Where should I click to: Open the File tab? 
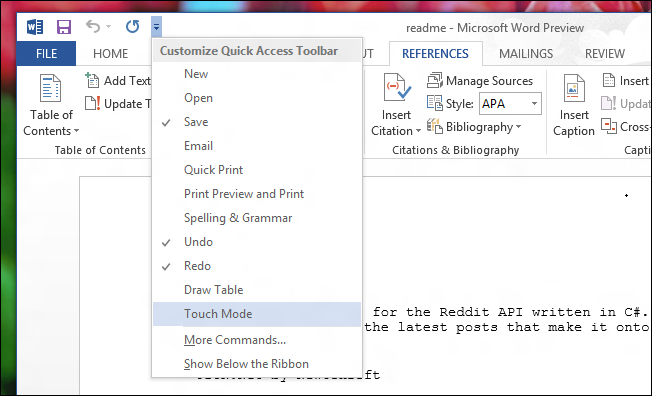(46, 54)
